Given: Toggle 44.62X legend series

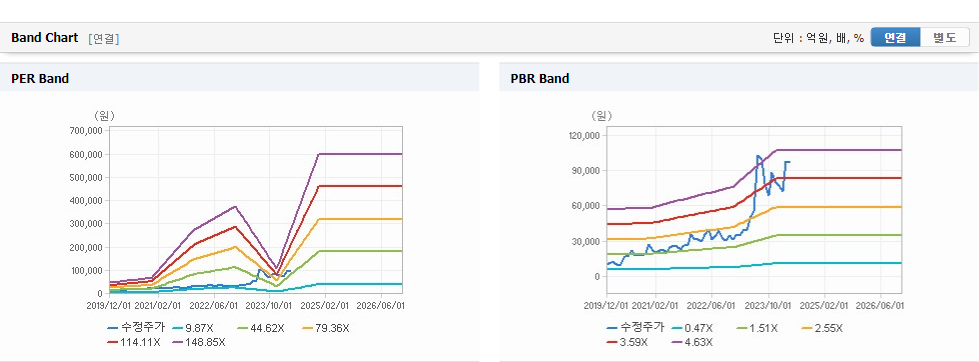Looking at the screenshot, I should coord(261,328).
